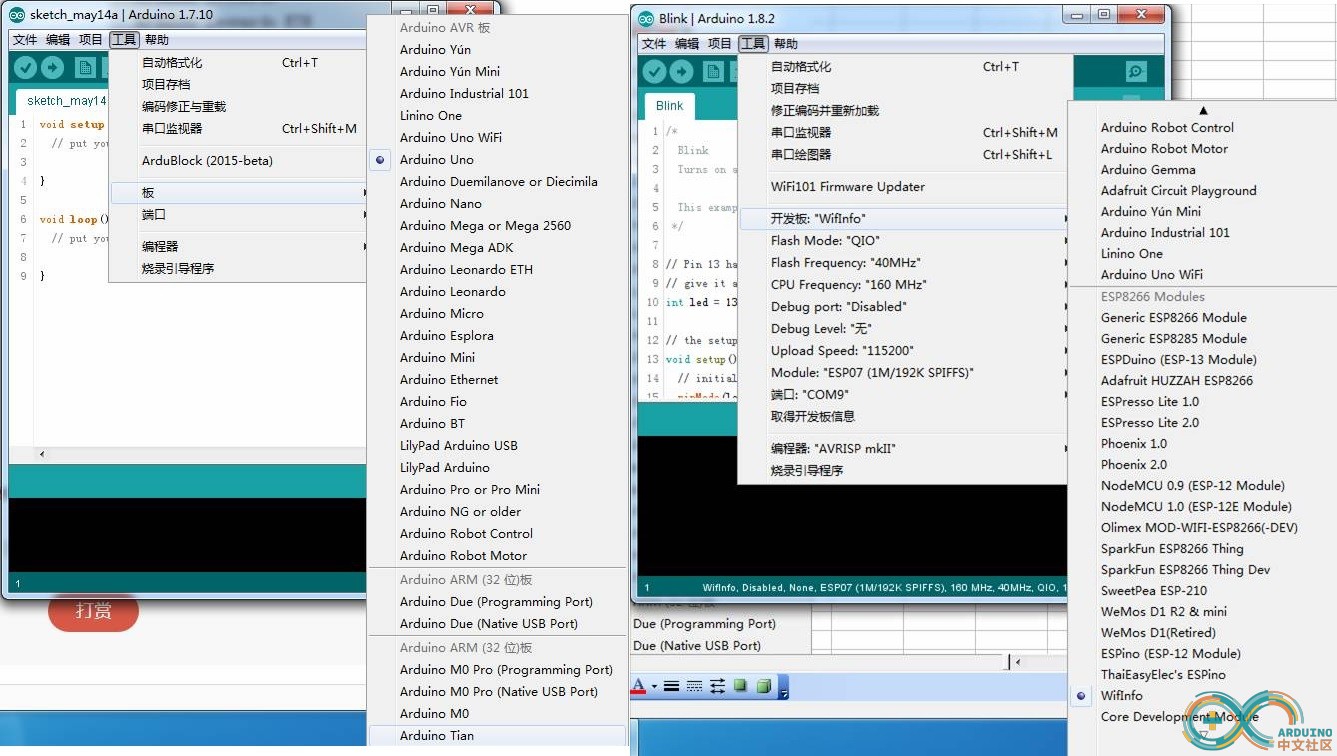Open 文件 menu in Arduino 1.7.10 window
Image resolution: width=1337 pixels, height=756 pixels.
click(25, 40)
